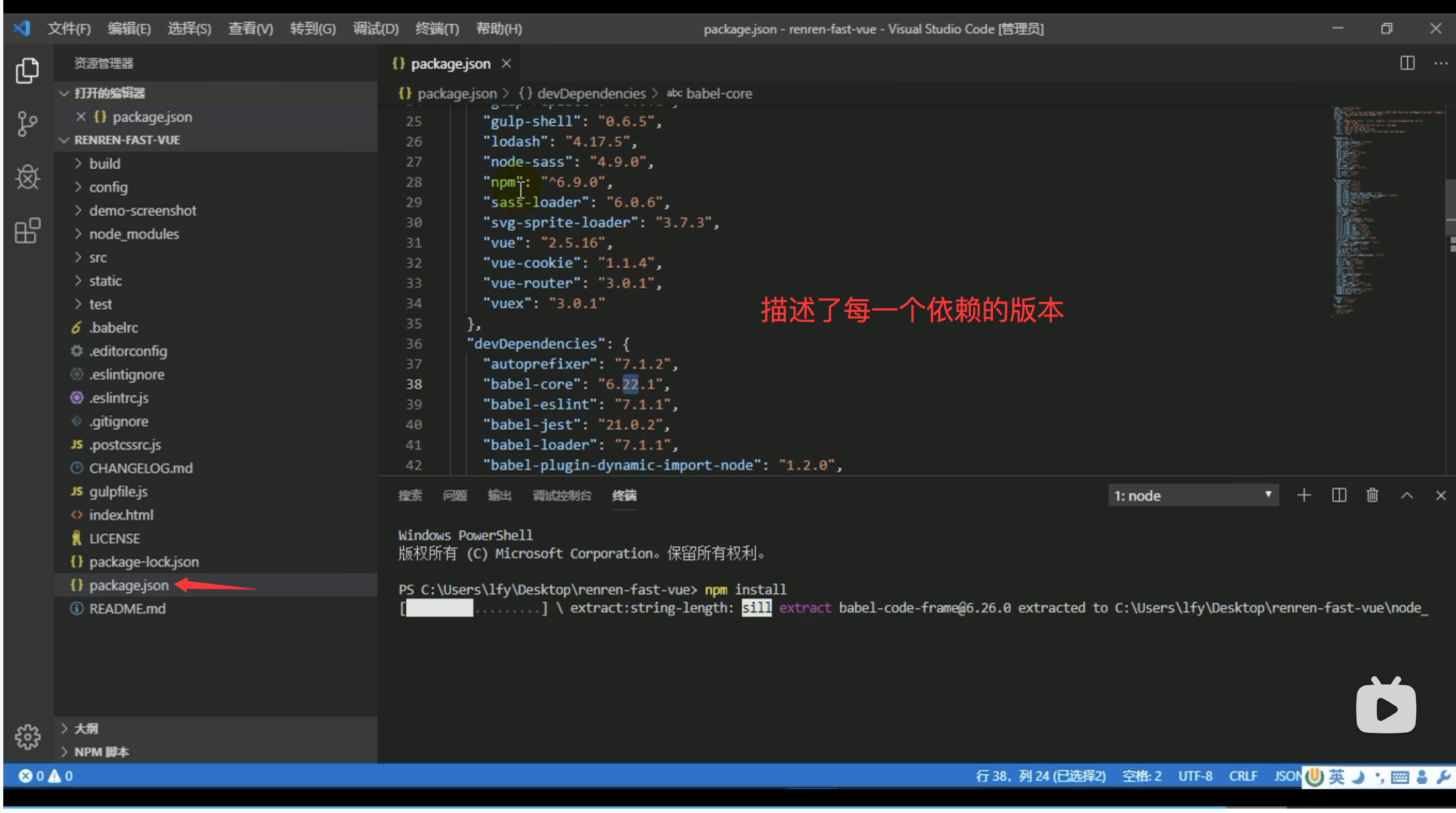Split the terminal pane
This screenshot has height=813, width=1456.
1338,496
